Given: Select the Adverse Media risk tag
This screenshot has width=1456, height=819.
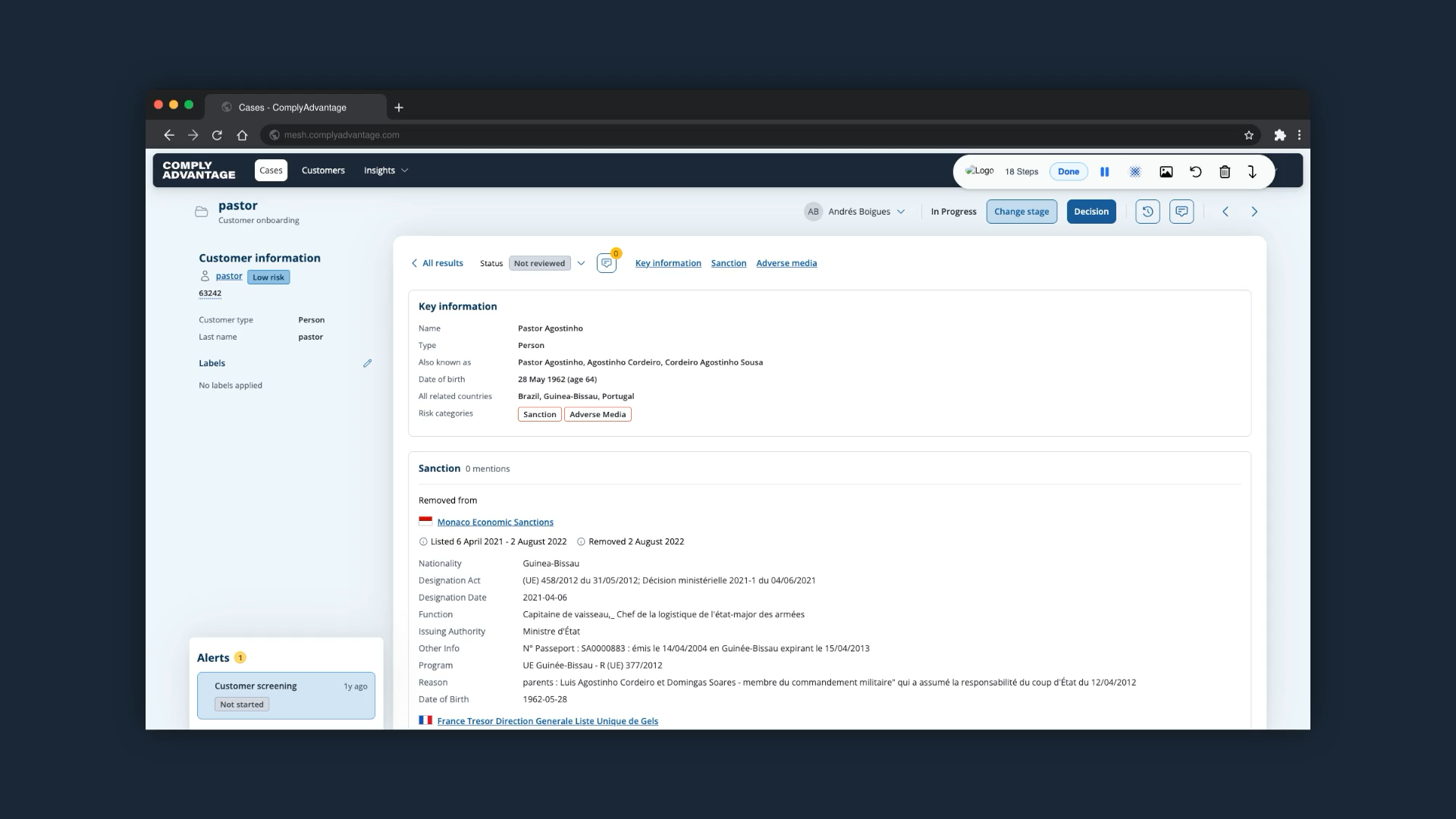Looking at the screenshot, I should (x=598, y=415).
